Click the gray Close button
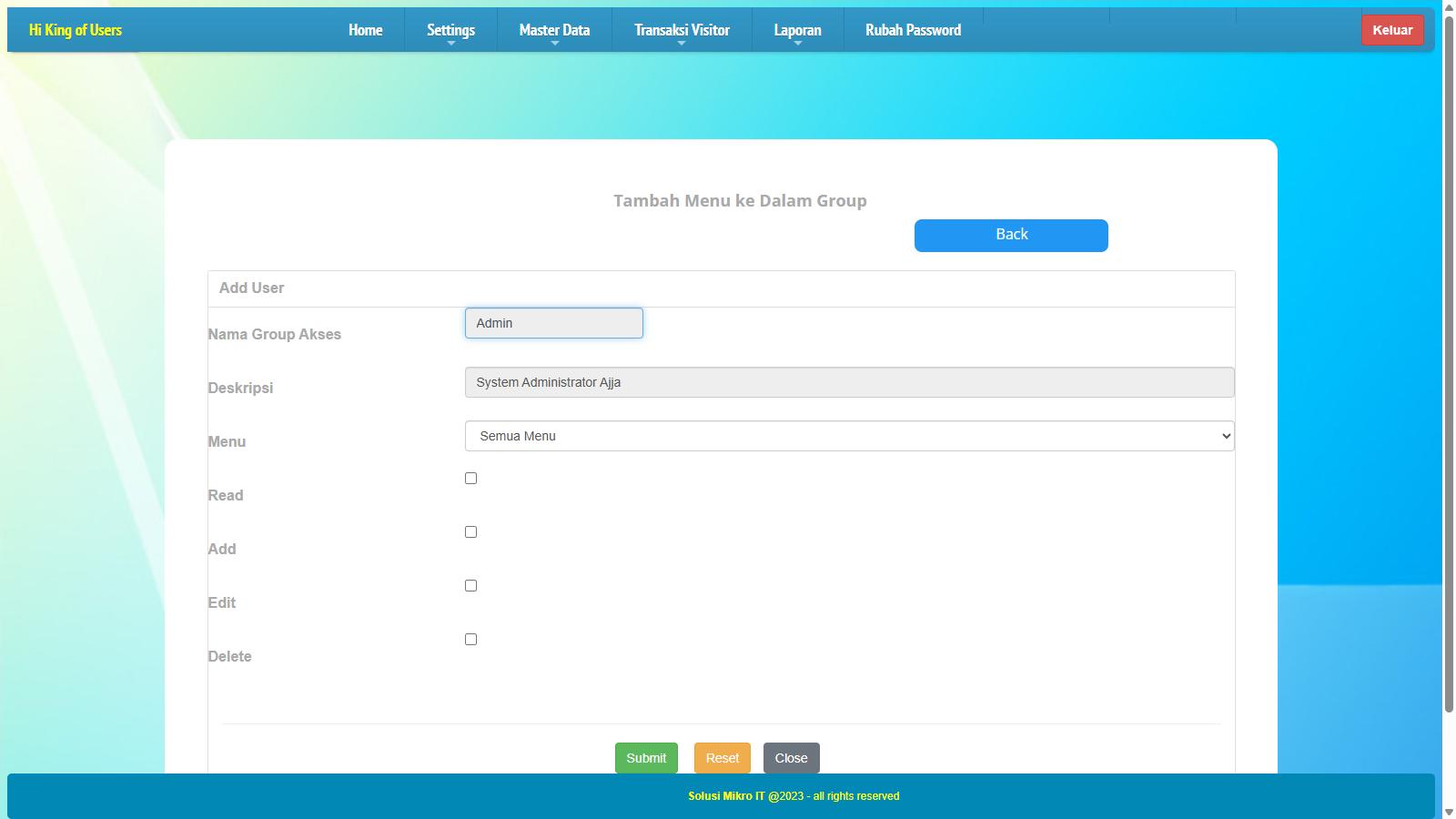Image resolution: width=1456 pixels, height=819 pixels. (x=791, y=758)
